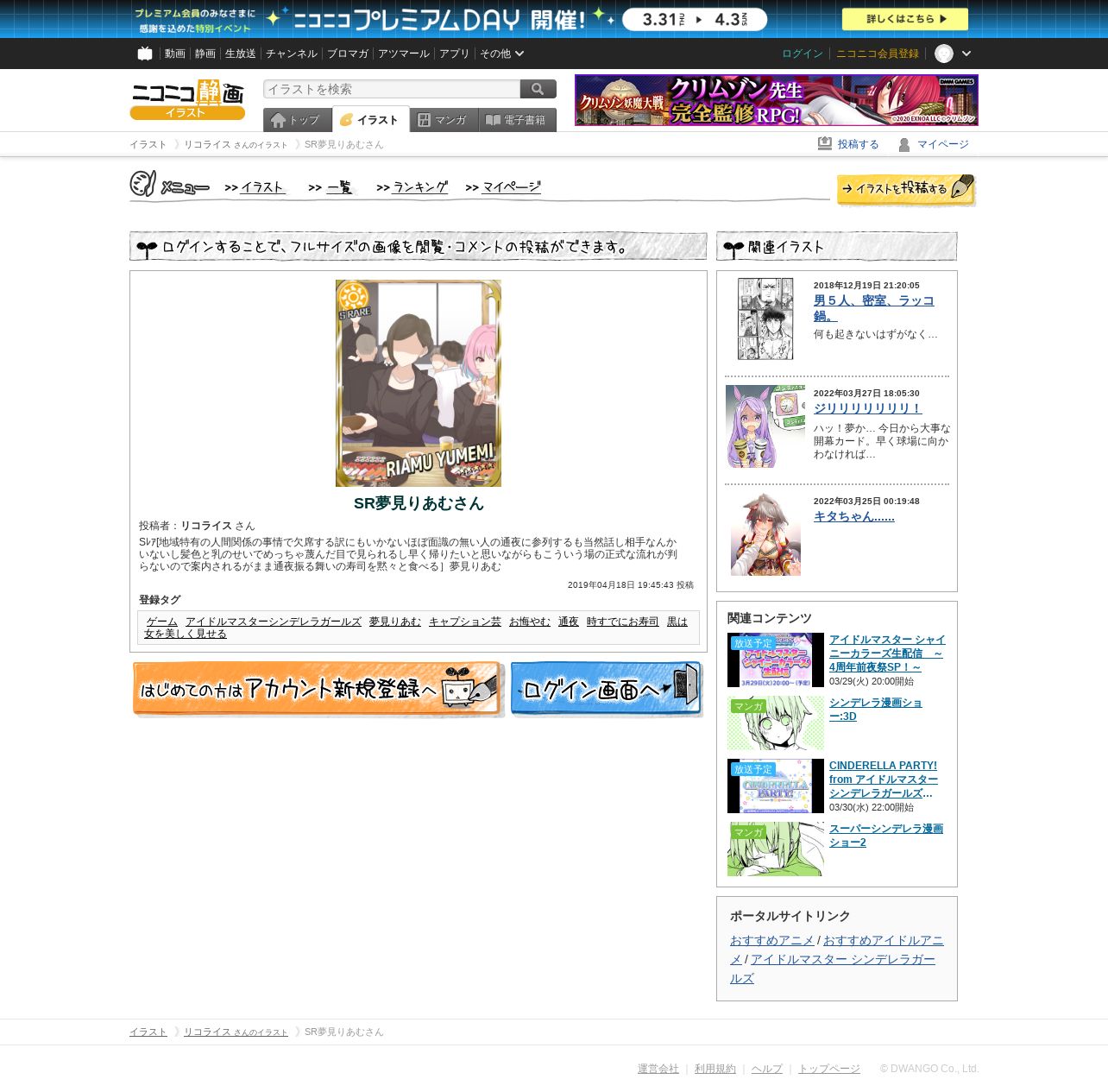
Task: Open the handwritten マイページ menu link
Action: coord(503,187)
